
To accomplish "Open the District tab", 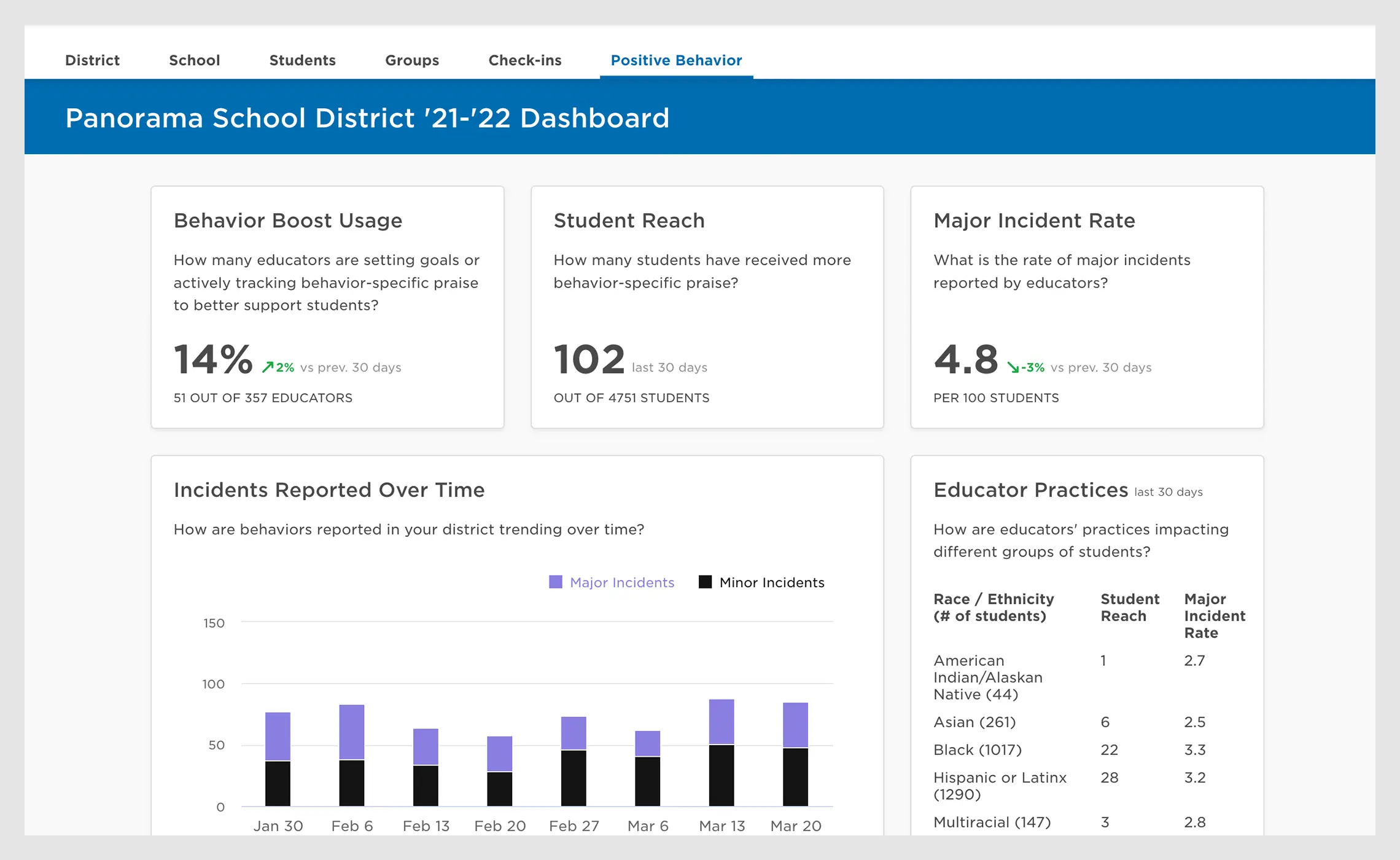I will (x=92, y=60).
